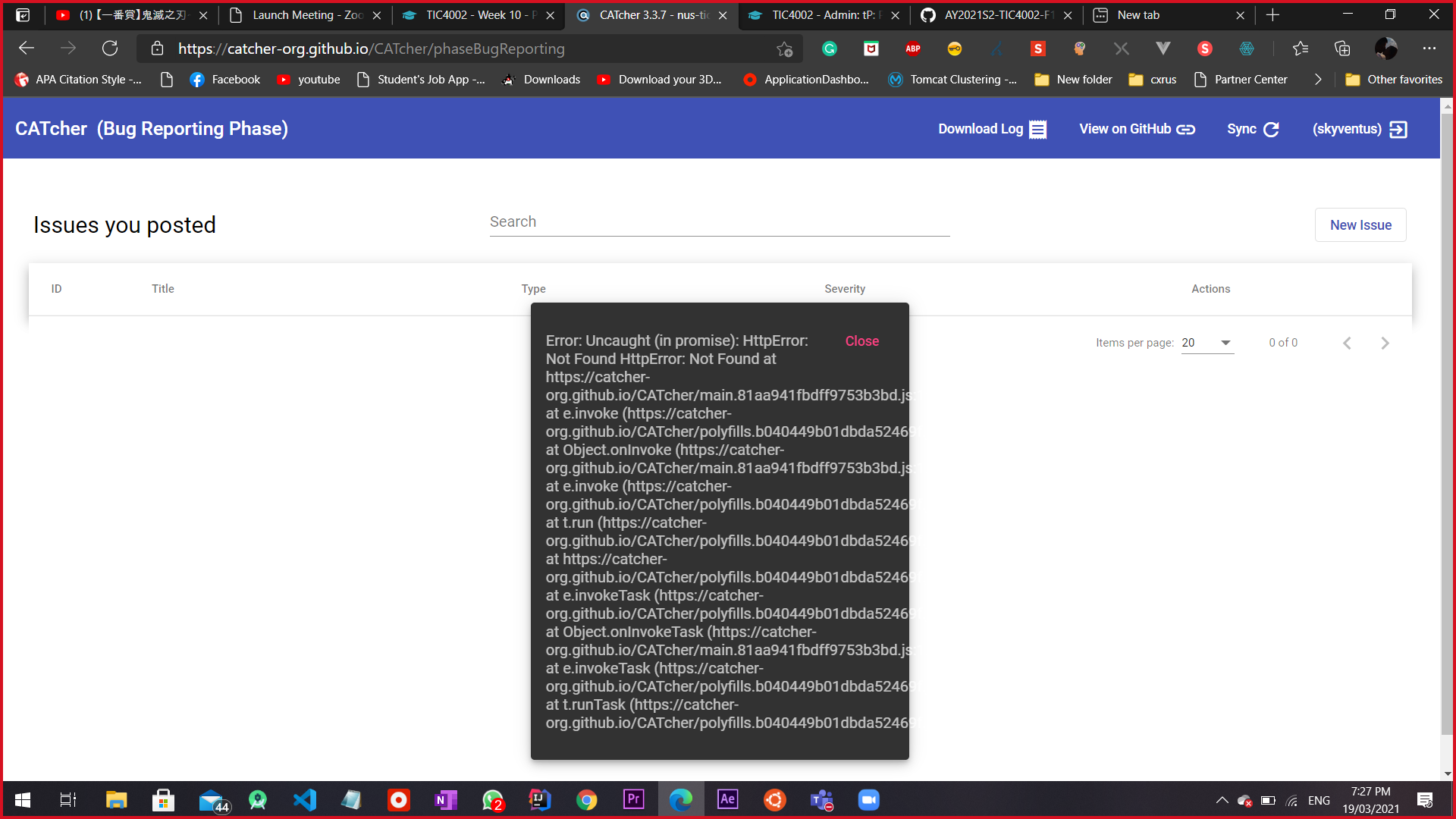Log out via skyventus exit icon
This screenshot has height=819, width=1456.
point(1398,130)
